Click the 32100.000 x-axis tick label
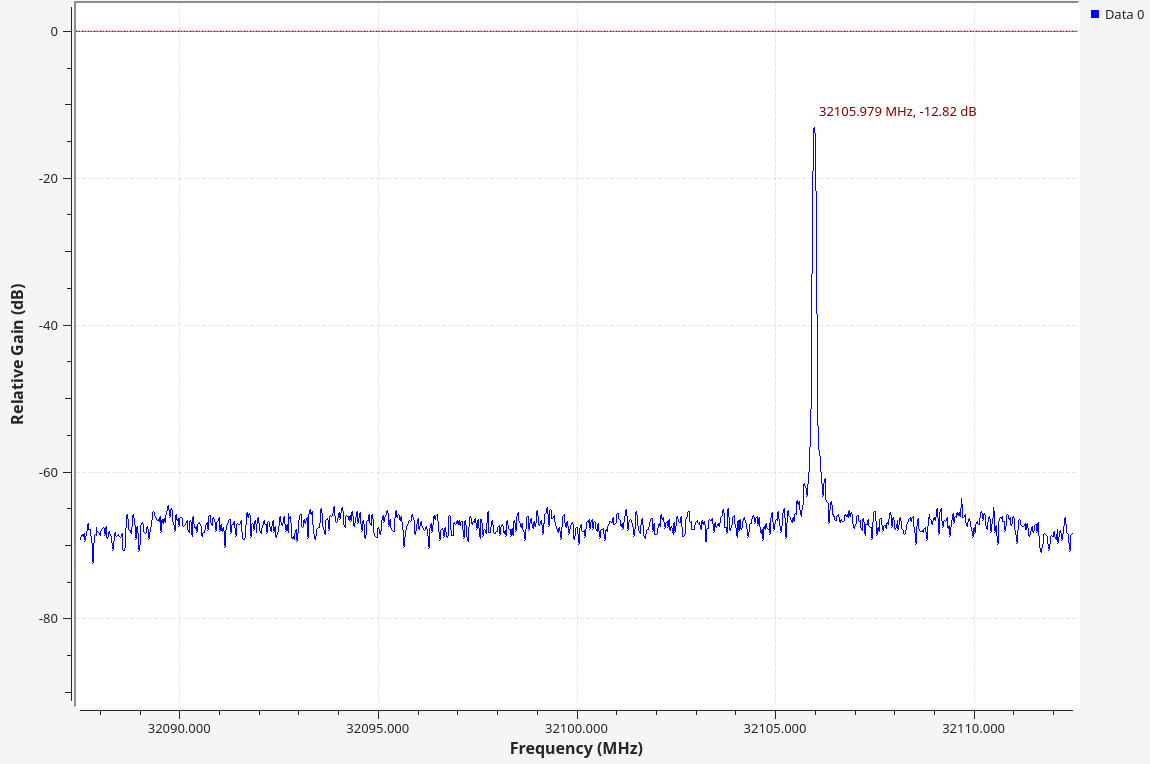The image size is (1150, 764). pyautogui.click(x=576, y=728)
